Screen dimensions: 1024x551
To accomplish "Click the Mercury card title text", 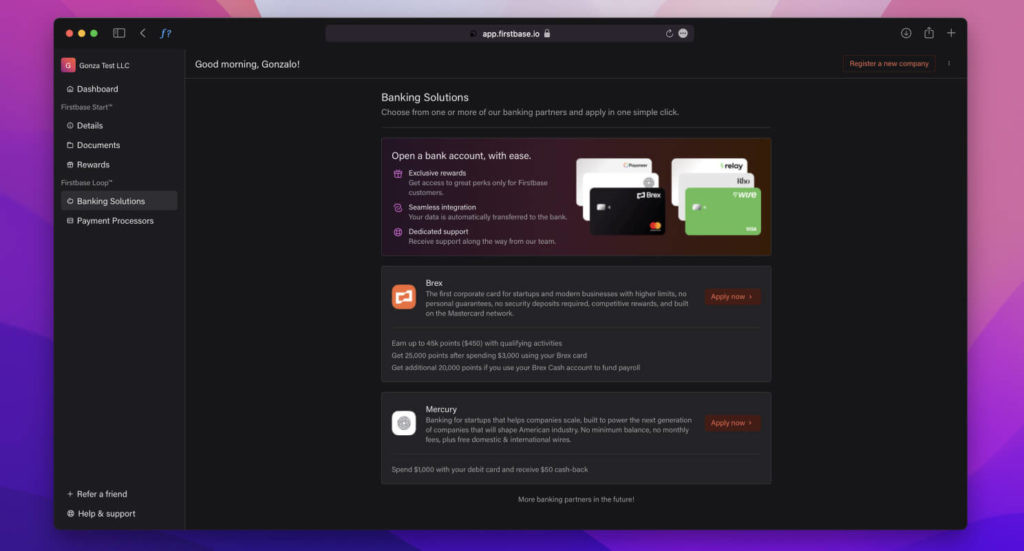I will 441,409.
